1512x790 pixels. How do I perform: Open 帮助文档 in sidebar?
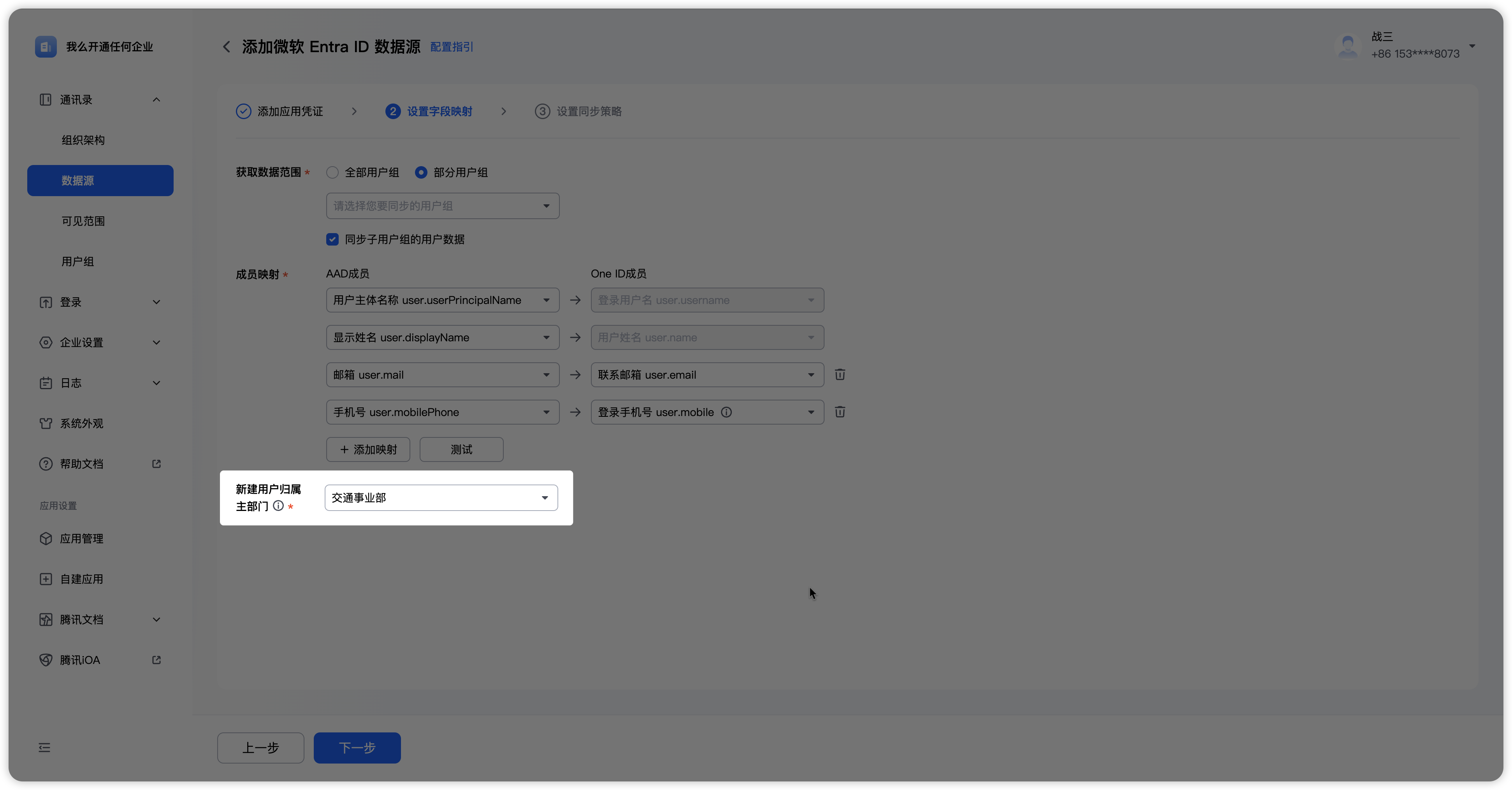point(82,463)
